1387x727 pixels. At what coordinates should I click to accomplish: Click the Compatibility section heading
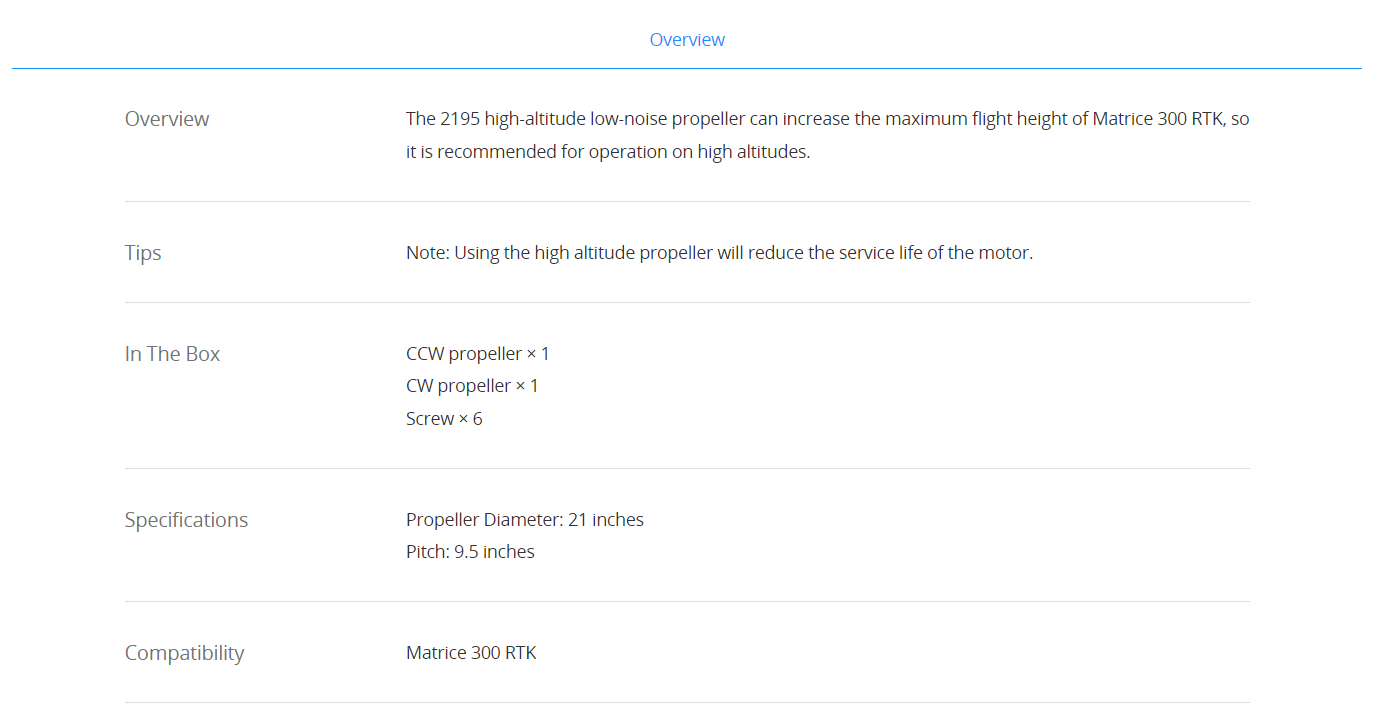click(184, 653)
